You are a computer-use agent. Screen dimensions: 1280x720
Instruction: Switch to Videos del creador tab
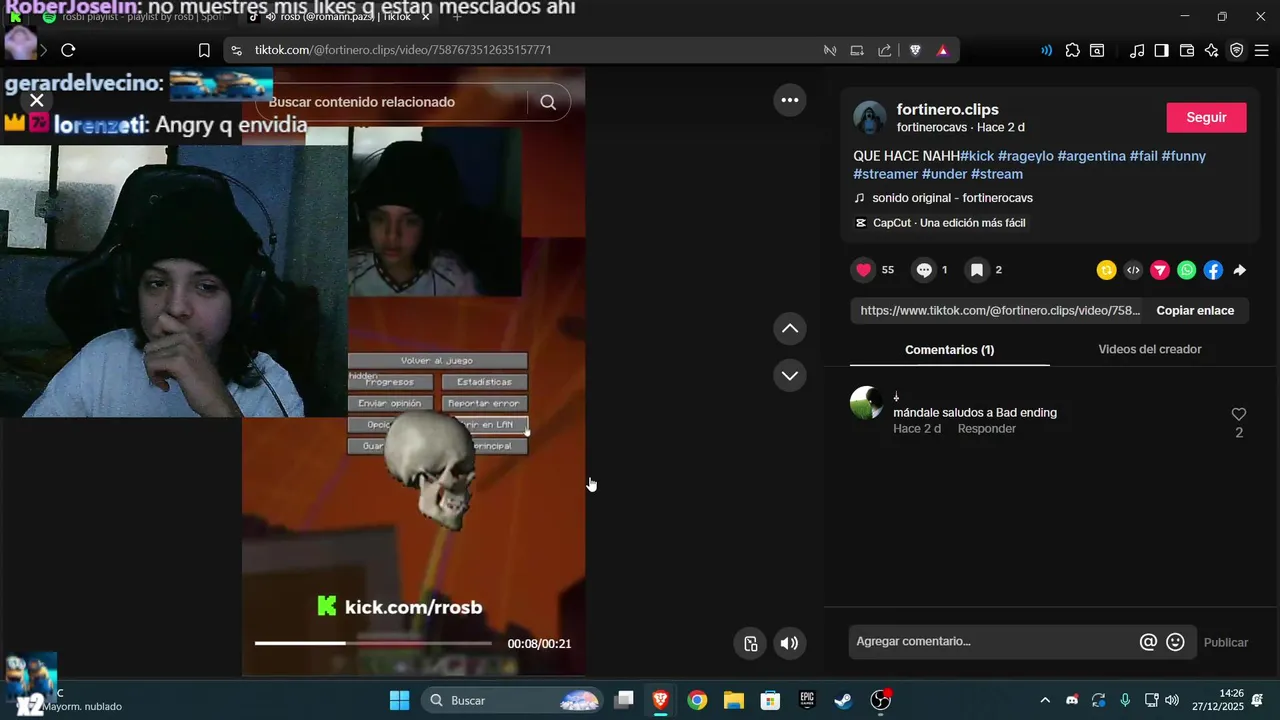[x=1150, y=349]
